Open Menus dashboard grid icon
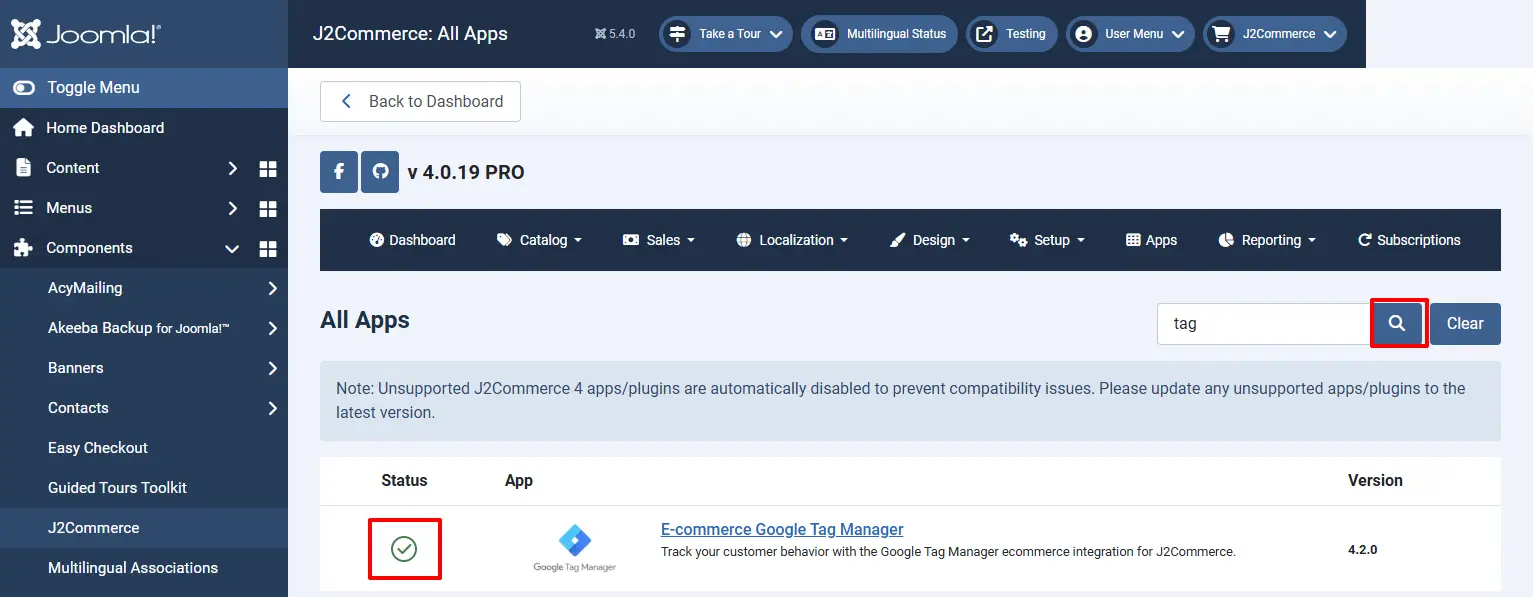Viewport: 1533px width, 597px height. (x=268, y=208)
